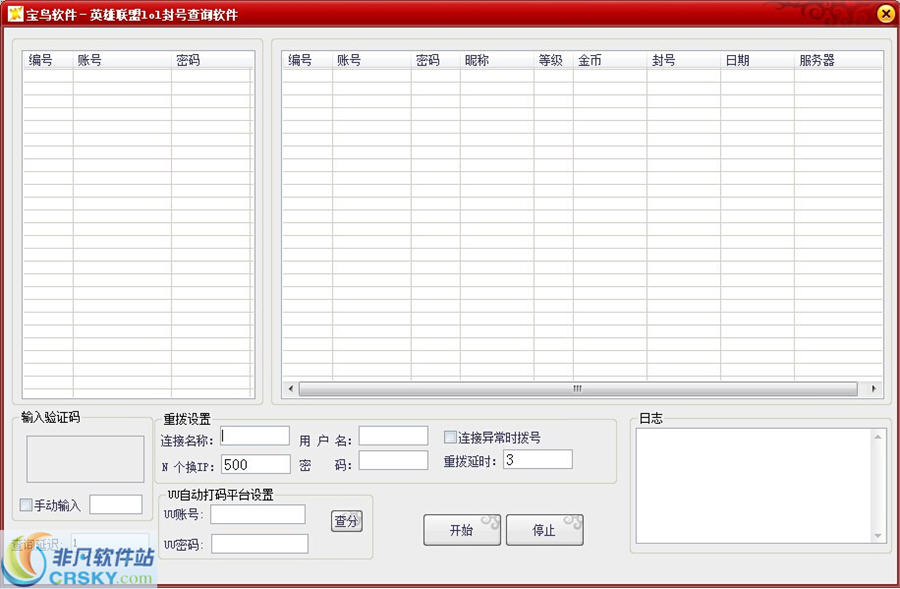Enable the 手动输入 checkbox

click(26, 505)
